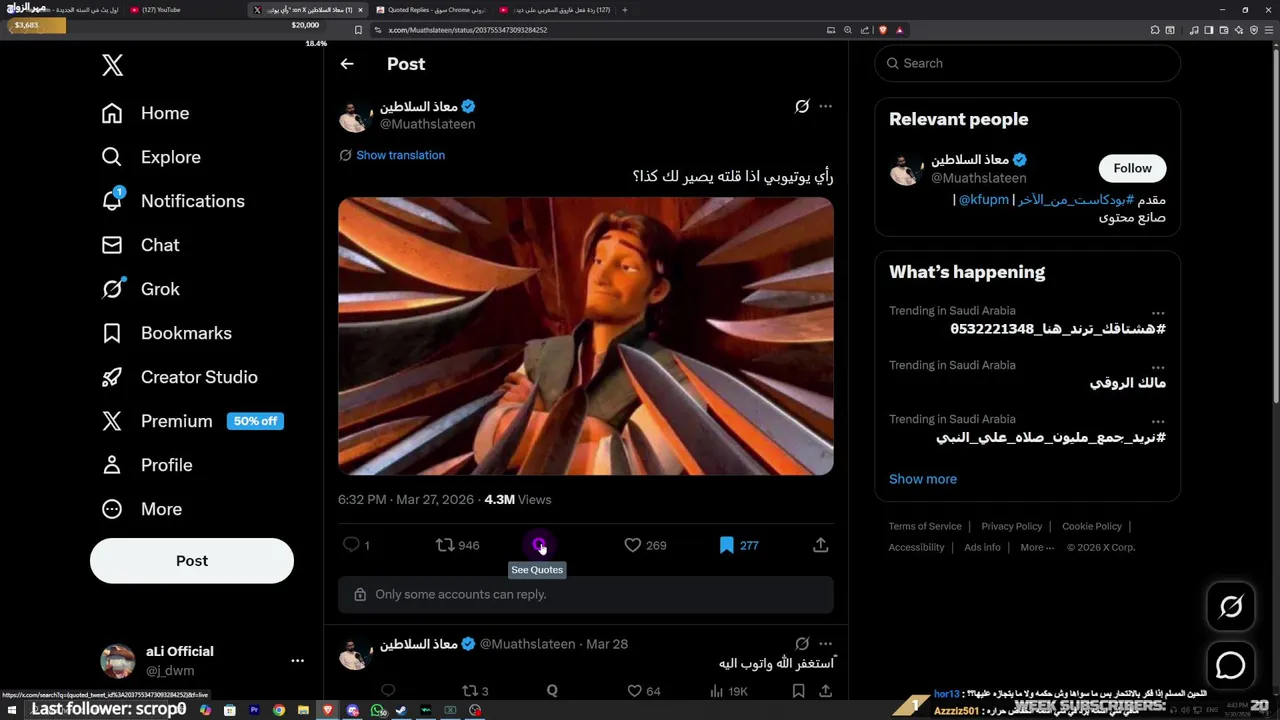Open Grok from the sidebar menu
This screenshot has height=720, width=1280.
tap(140, 289)
